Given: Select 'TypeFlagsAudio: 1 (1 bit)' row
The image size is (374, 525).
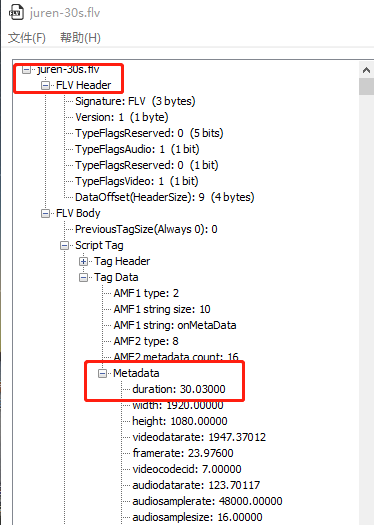Looking at the screenshot, I should coord(137,149).
